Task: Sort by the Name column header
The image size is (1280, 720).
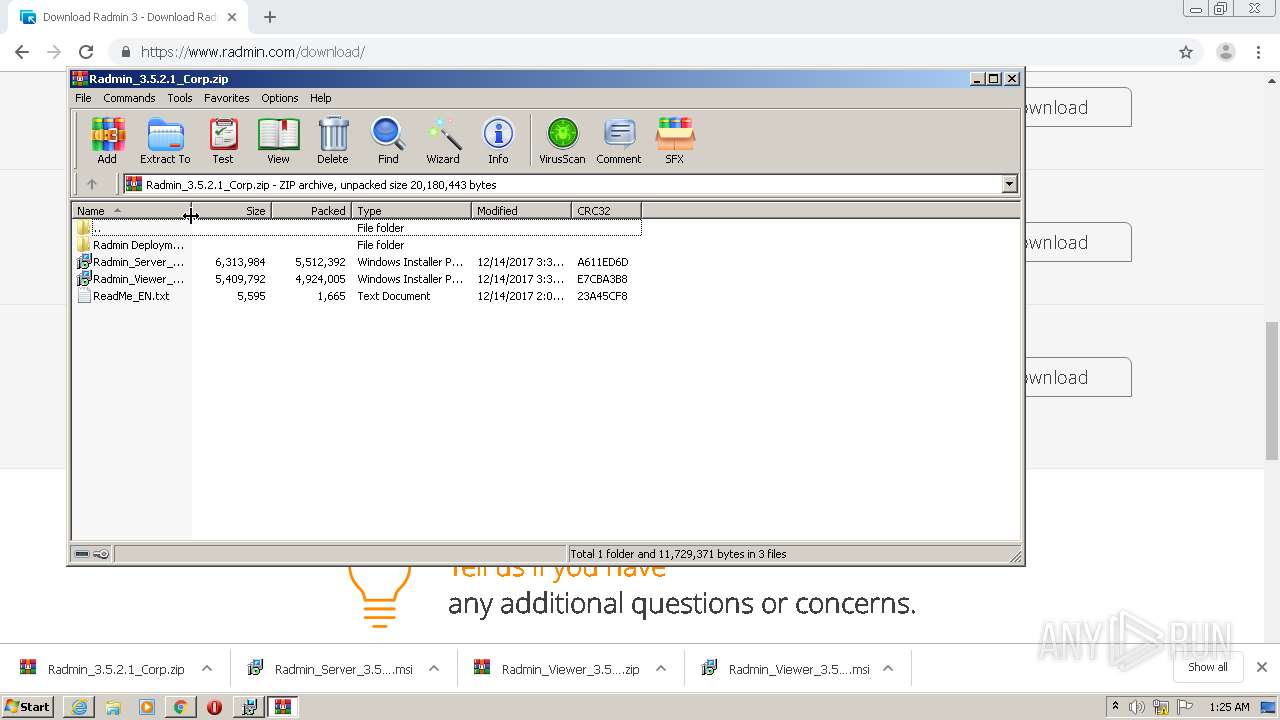Action: coord(131,211)
